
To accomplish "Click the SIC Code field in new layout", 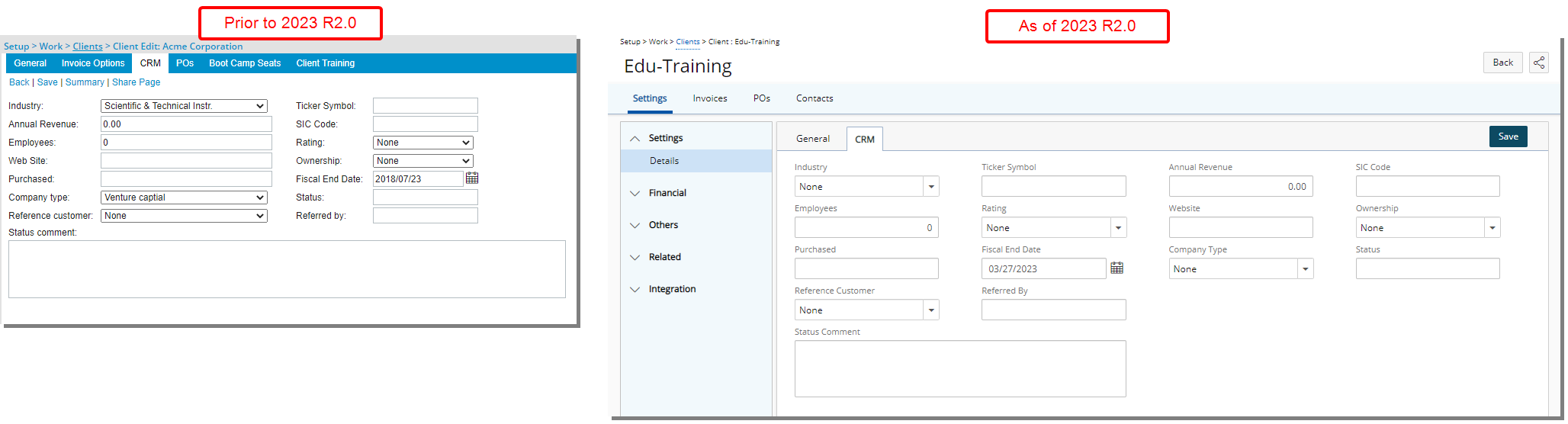I will (1428, 187).
